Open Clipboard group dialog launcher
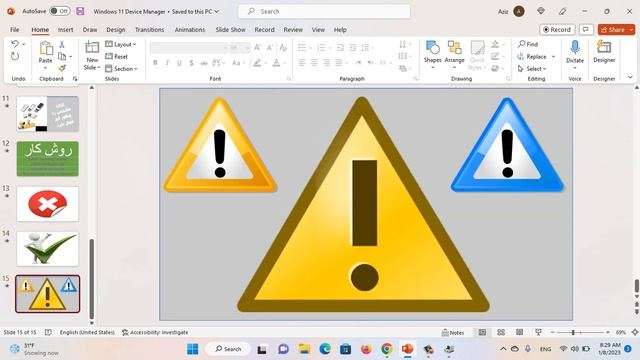640x360 pixels. coord(75,79)
